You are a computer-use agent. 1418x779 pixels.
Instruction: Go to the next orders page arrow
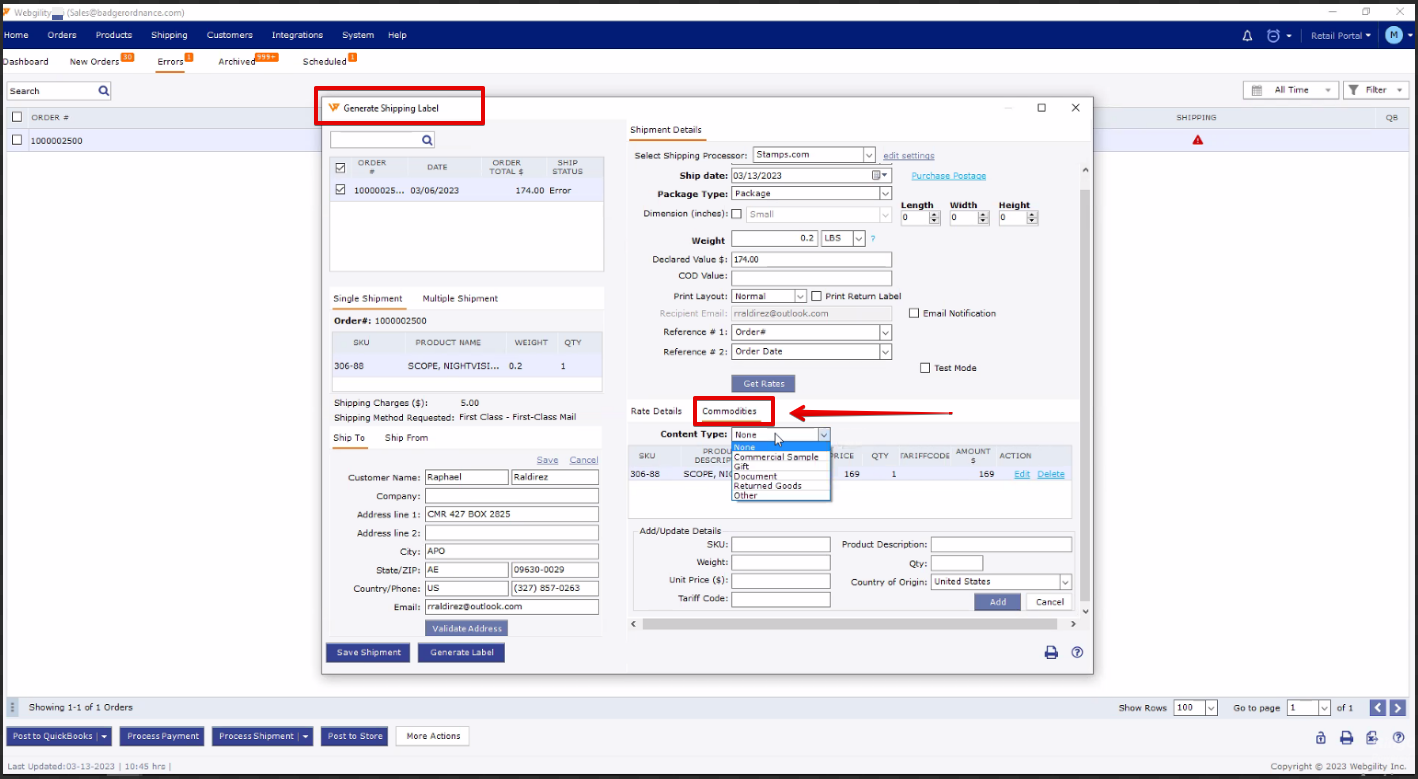tap(1397, 708)
